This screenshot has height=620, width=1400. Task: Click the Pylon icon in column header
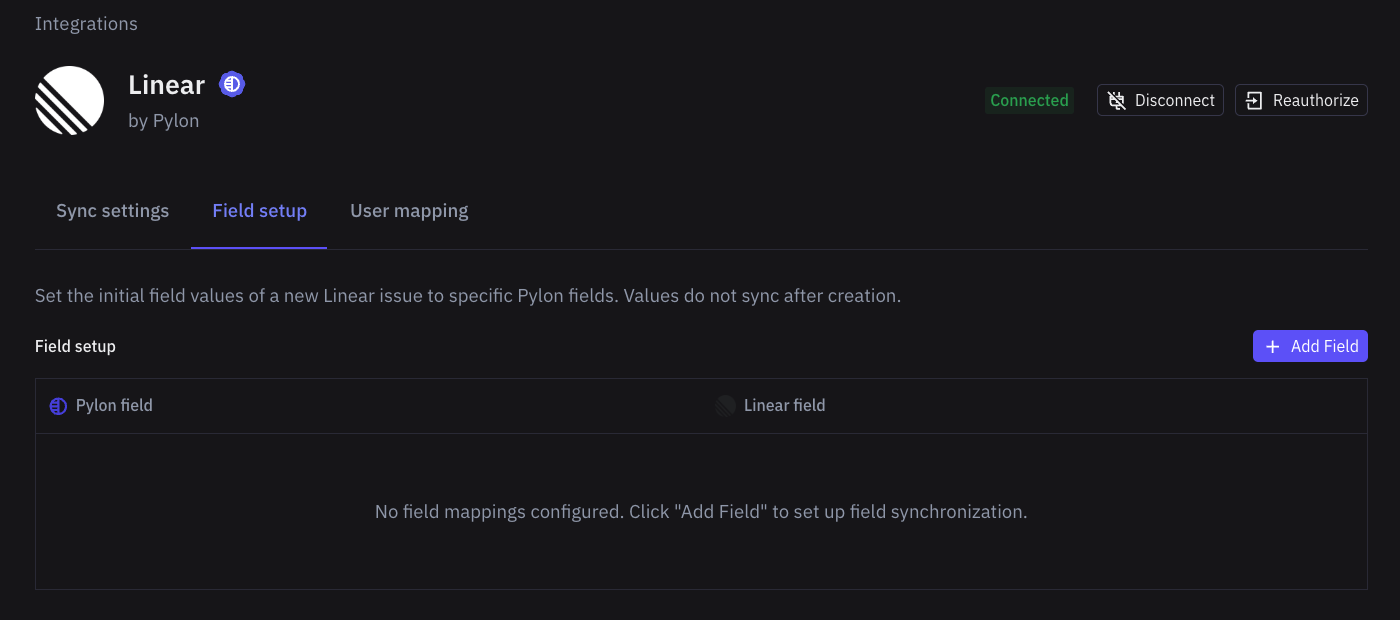click(58, 406)
